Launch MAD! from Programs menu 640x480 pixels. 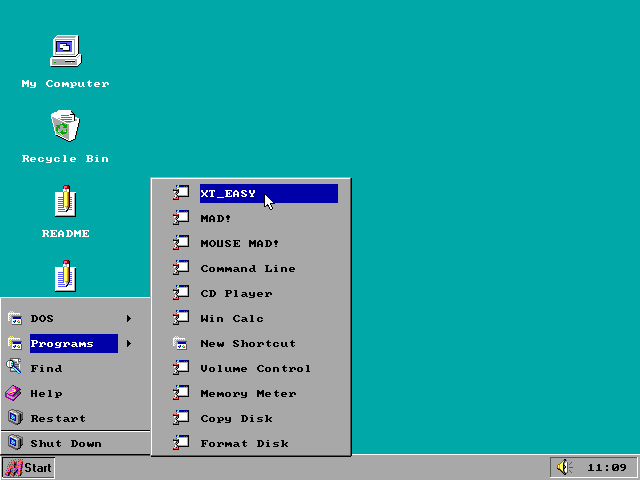[x=251, y=218]
